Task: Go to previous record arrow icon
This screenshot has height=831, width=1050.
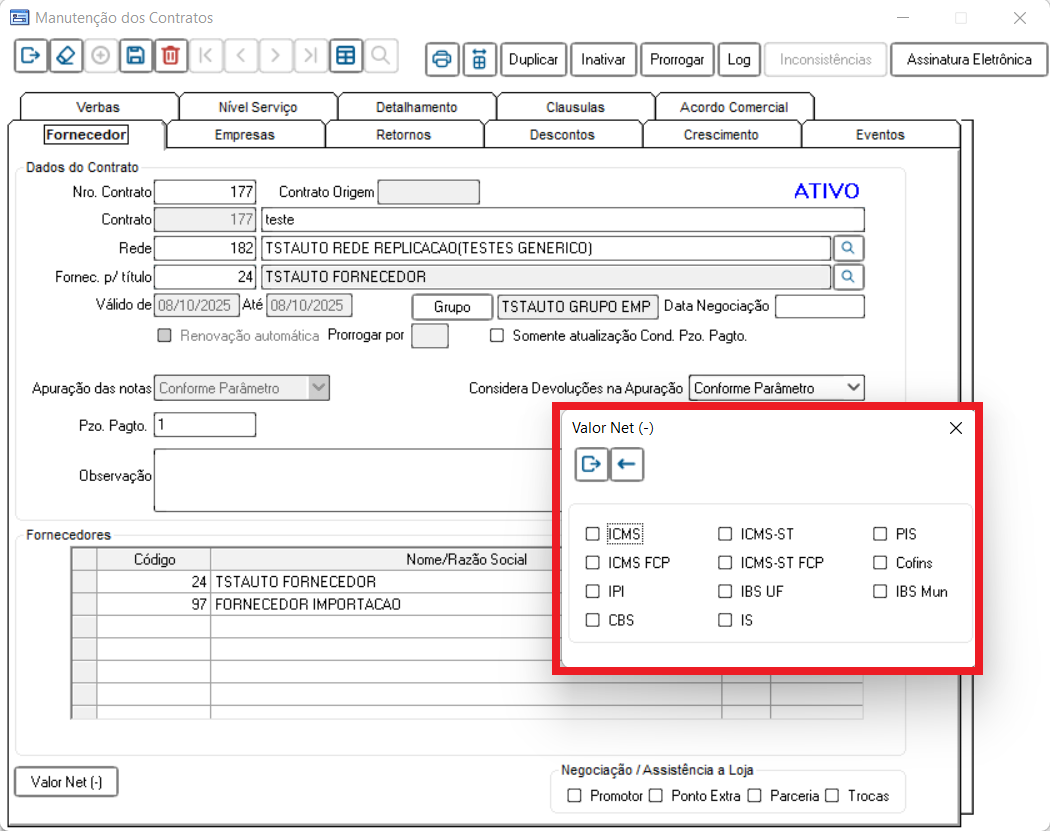Action: 240,56
